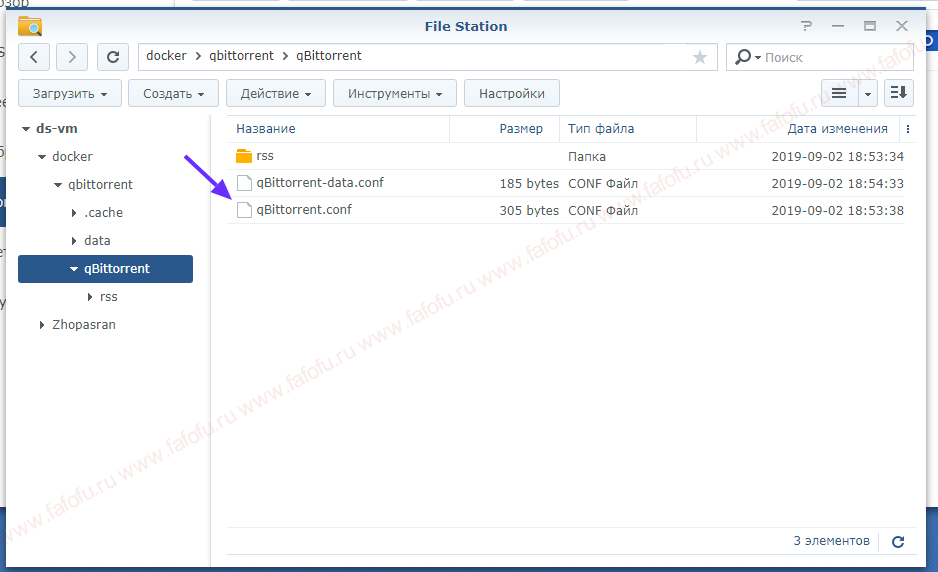Open the sort order button
This screenshot has height=572, width=938.
[899, 93]
